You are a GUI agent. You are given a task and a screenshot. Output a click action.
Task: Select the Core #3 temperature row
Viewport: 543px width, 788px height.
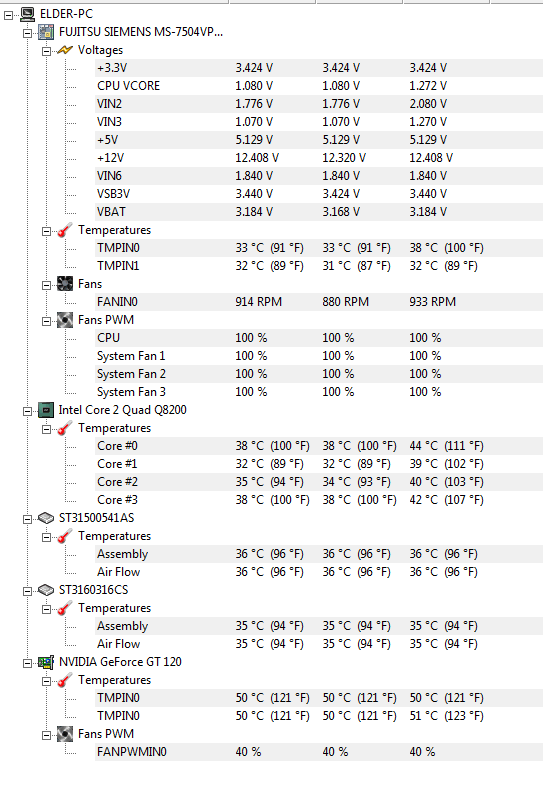319,500
